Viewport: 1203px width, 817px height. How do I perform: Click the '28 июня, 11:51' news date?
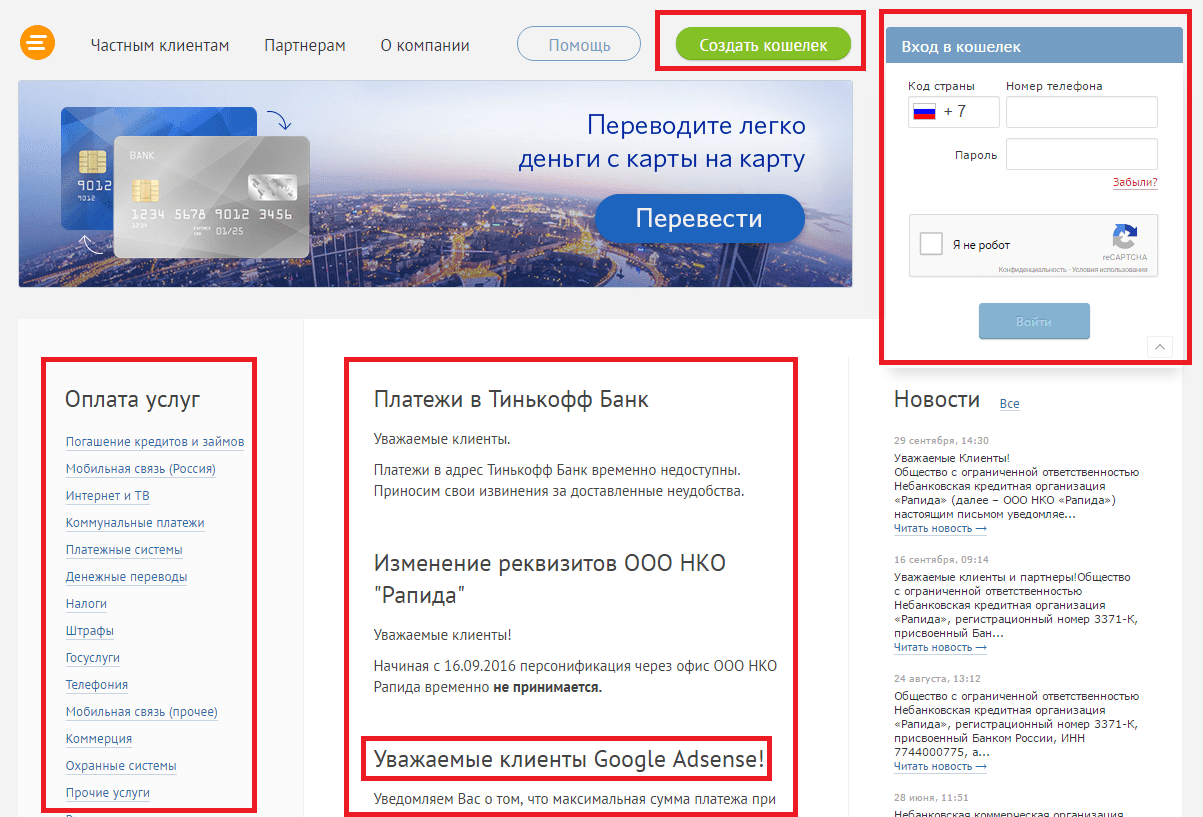point(931,797)
